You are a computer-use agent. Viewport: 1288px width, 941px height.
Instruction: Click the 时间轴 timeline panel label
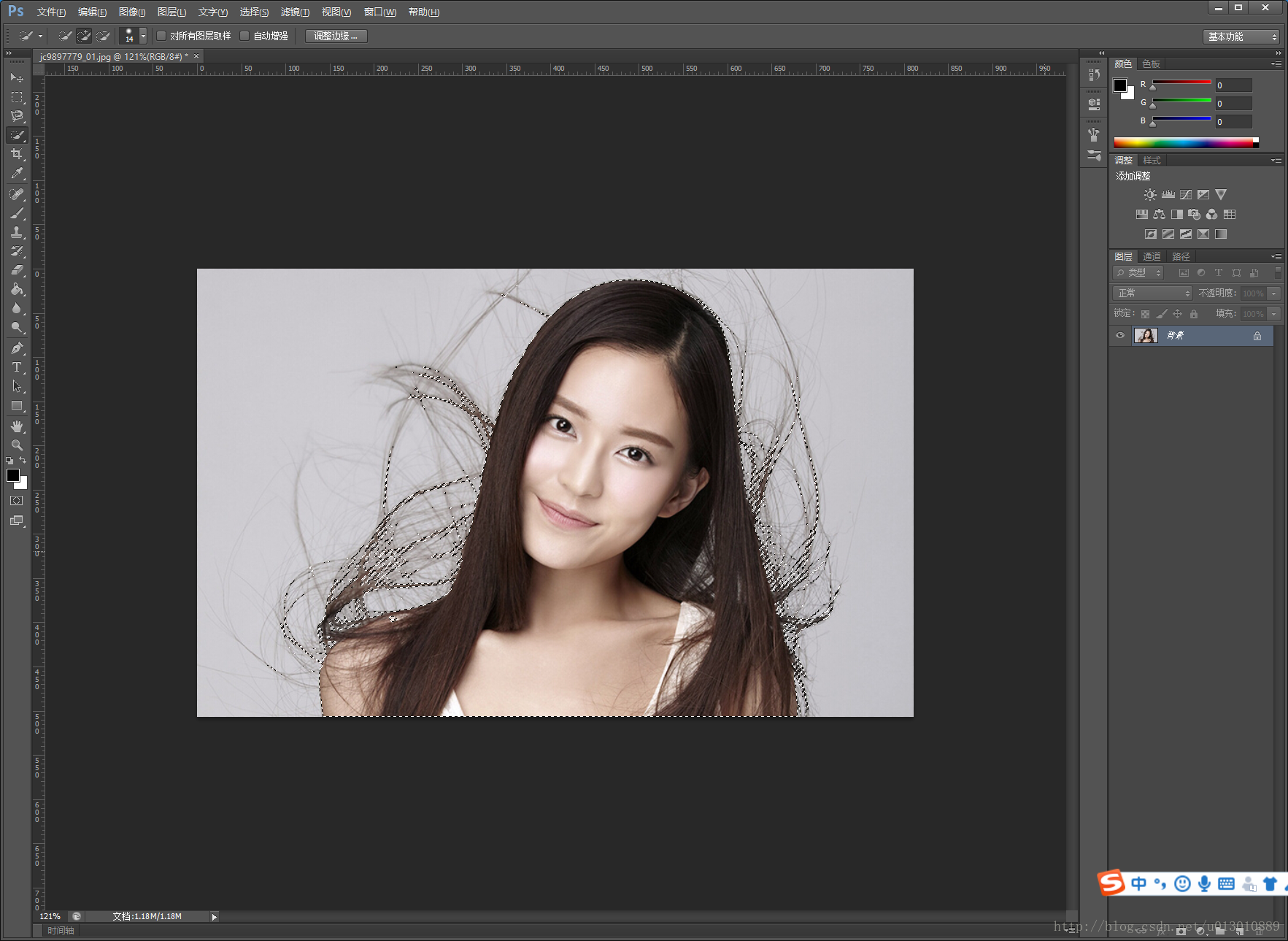(x=61, y=931)
